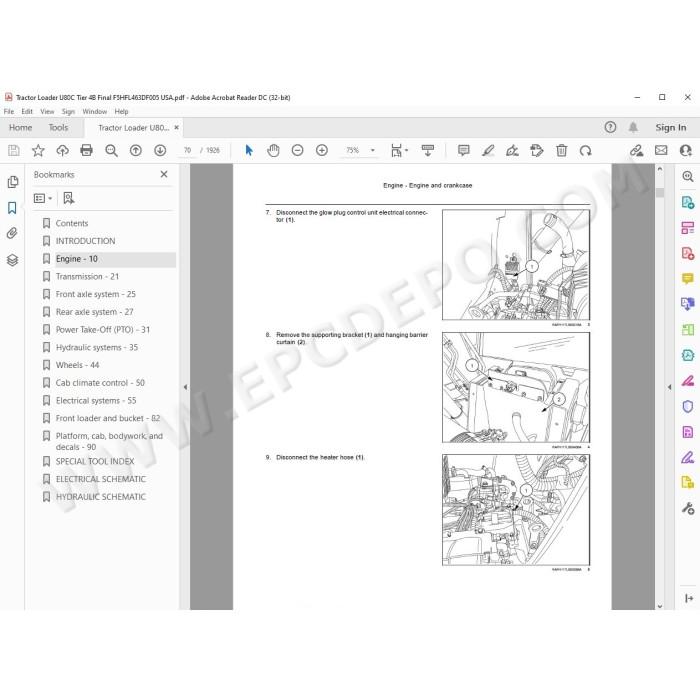The width and height of the screenshot is (700, 700).
Task: Select the Engine - 10 bookmark
Action: click(76, 259)
